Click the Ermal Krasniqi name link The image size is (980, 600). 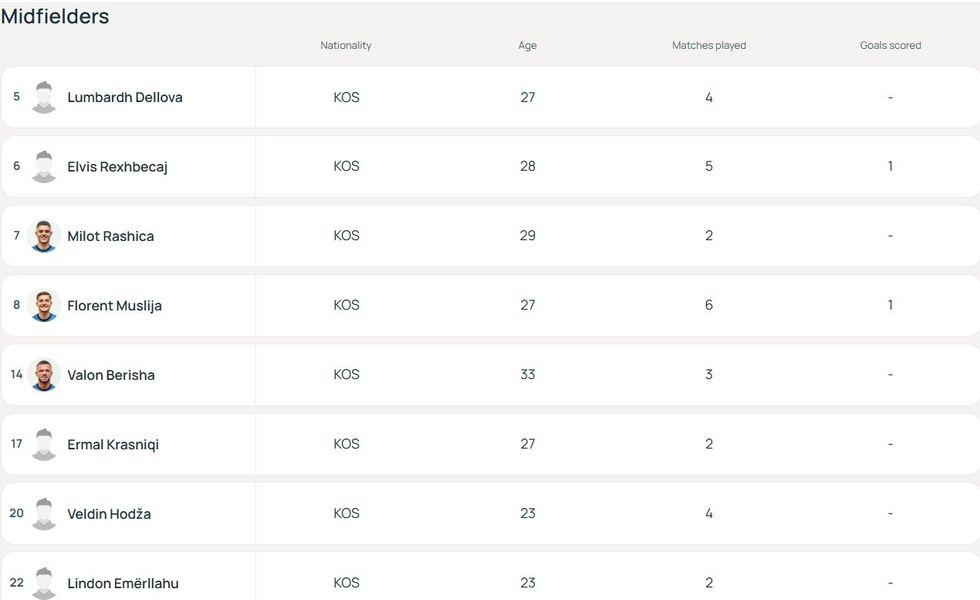click(x=113, y=445)
